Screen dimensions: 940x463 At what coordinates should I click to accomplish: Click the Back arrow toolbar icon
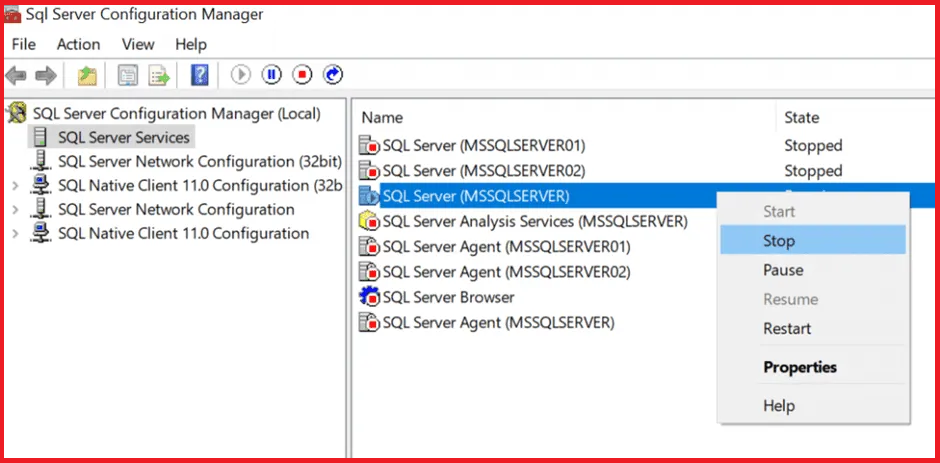(16, 76)
